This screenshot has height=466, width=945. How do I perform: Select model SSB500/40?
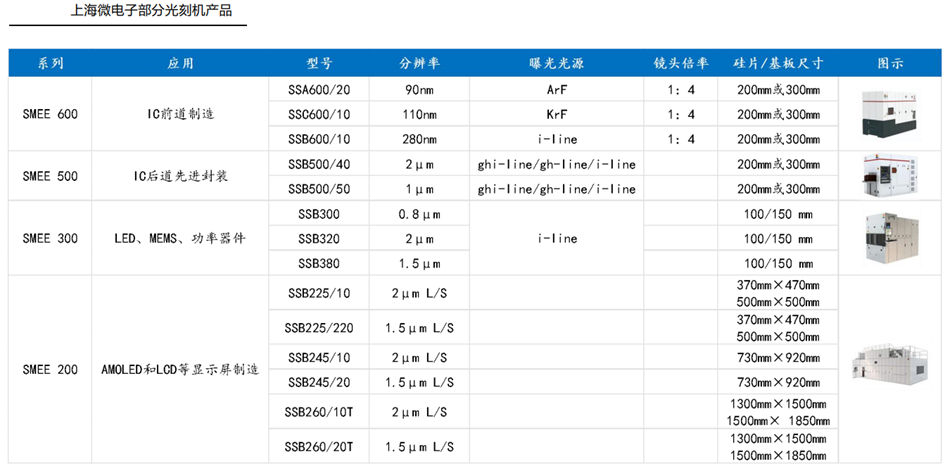319,165
